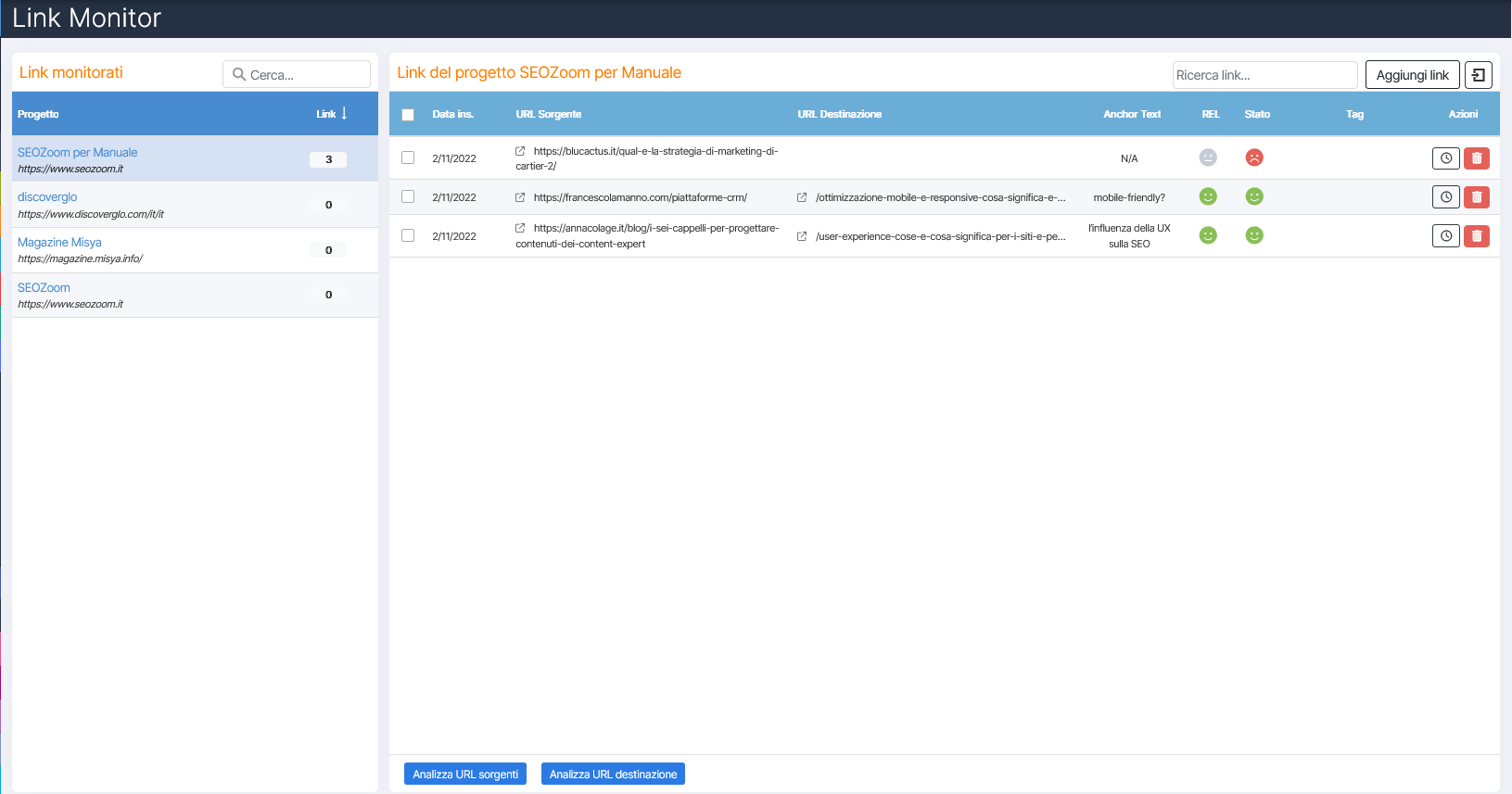The height and width of the screenshot is (794, 1512).
Task: Click the https://magazine.misya.info/ URL text
Action: 80,258
